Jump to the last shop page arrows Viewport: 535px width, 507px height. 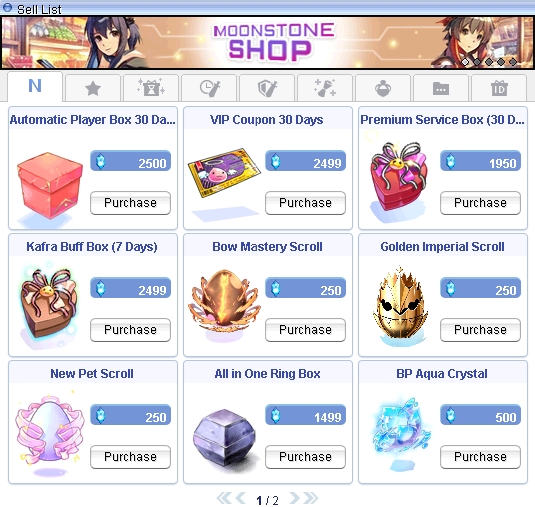pos(311,498)
